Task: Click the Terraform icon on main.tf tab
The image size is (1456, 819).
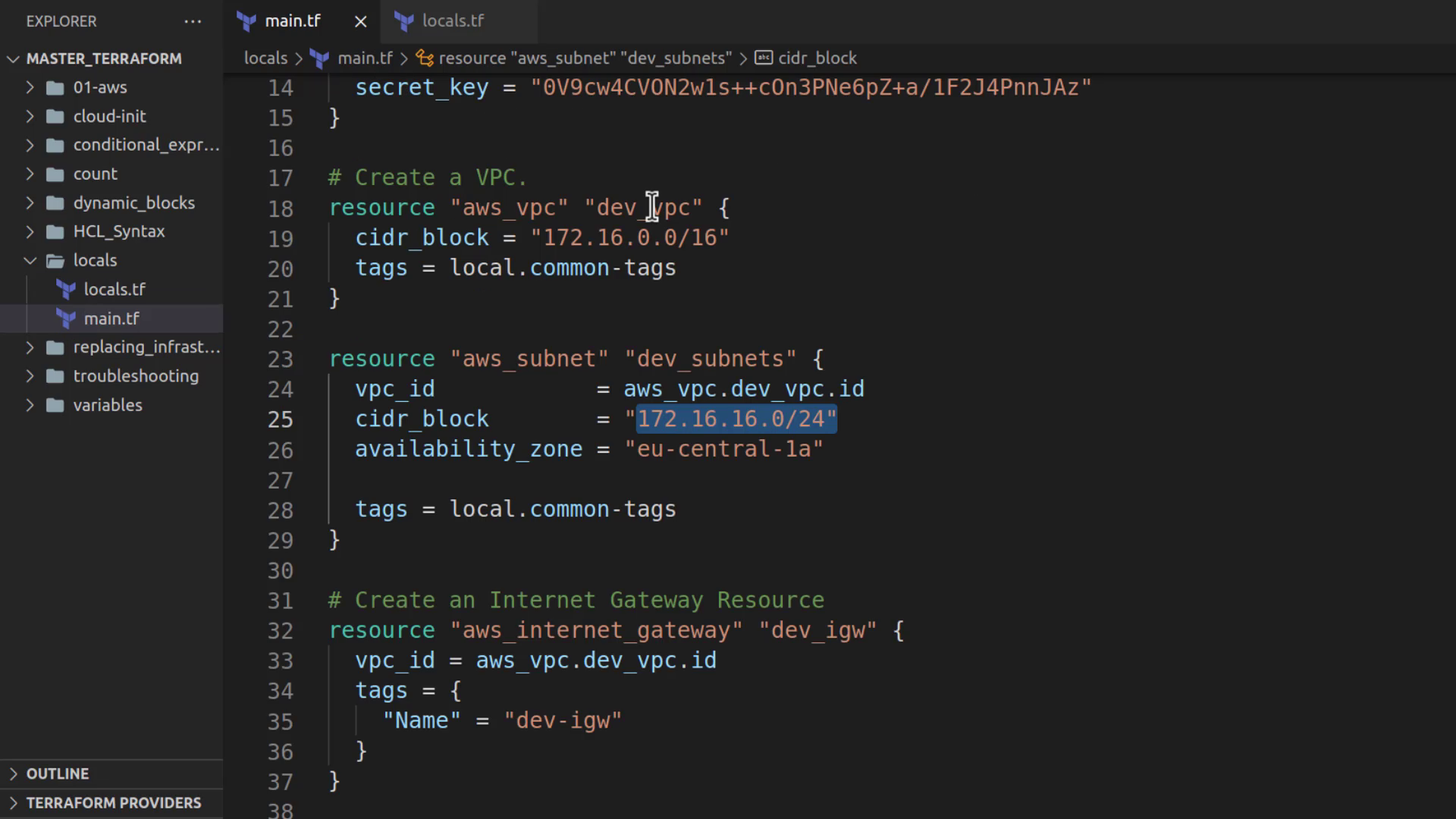Action: pyautogui.click(x=246, y=21)
